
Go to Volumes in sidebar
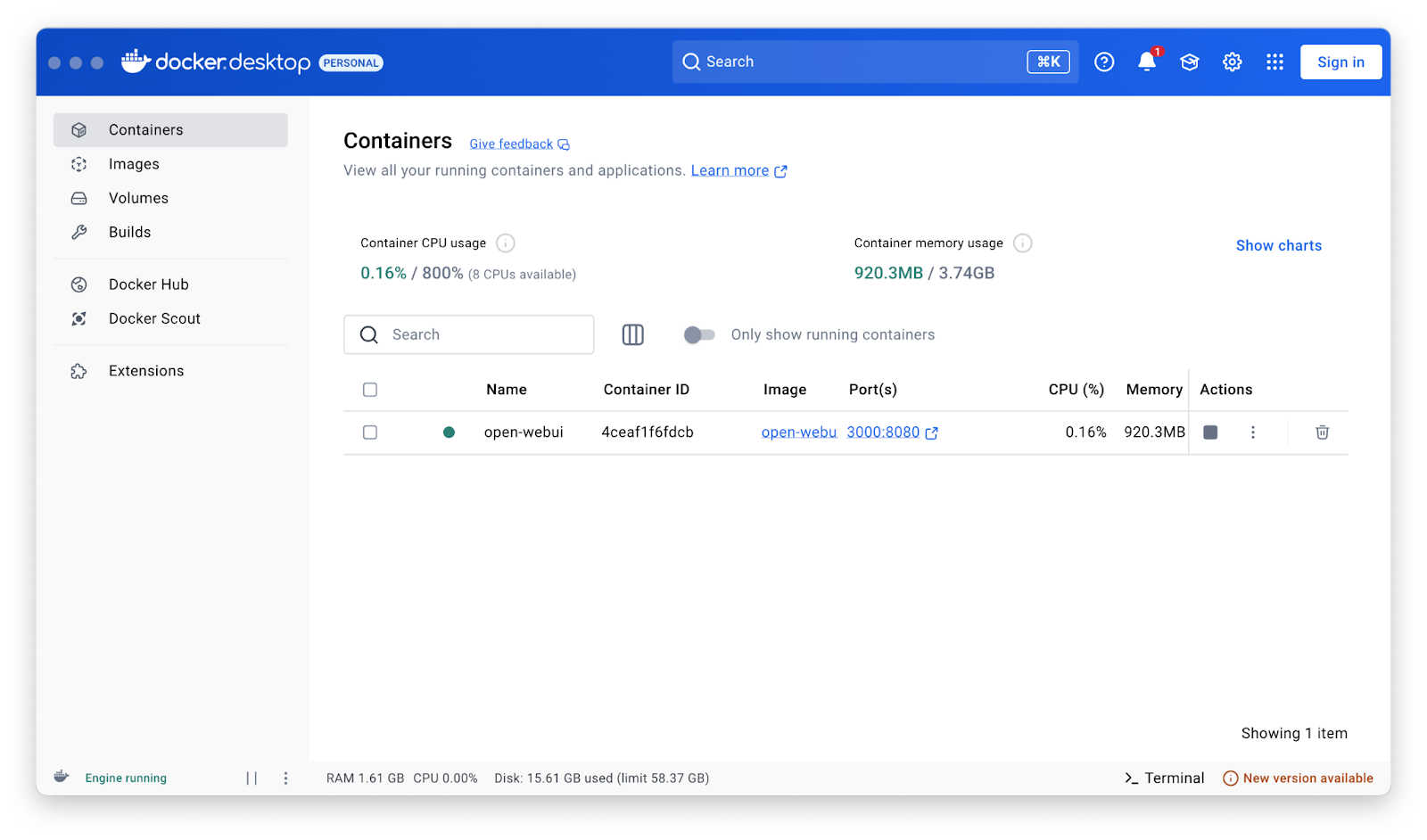[x=170, y=198]
